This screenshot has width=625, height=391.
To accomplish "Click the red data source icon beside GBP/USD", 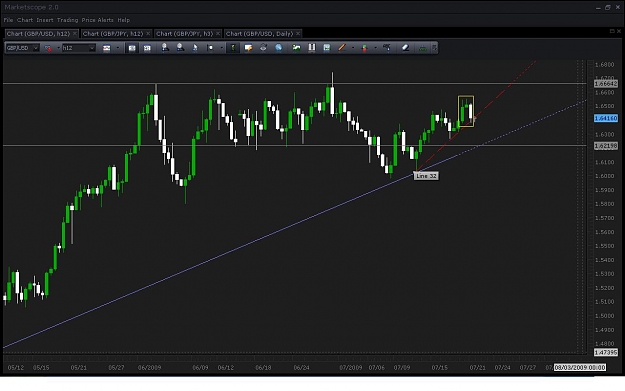I will [48, 48].
